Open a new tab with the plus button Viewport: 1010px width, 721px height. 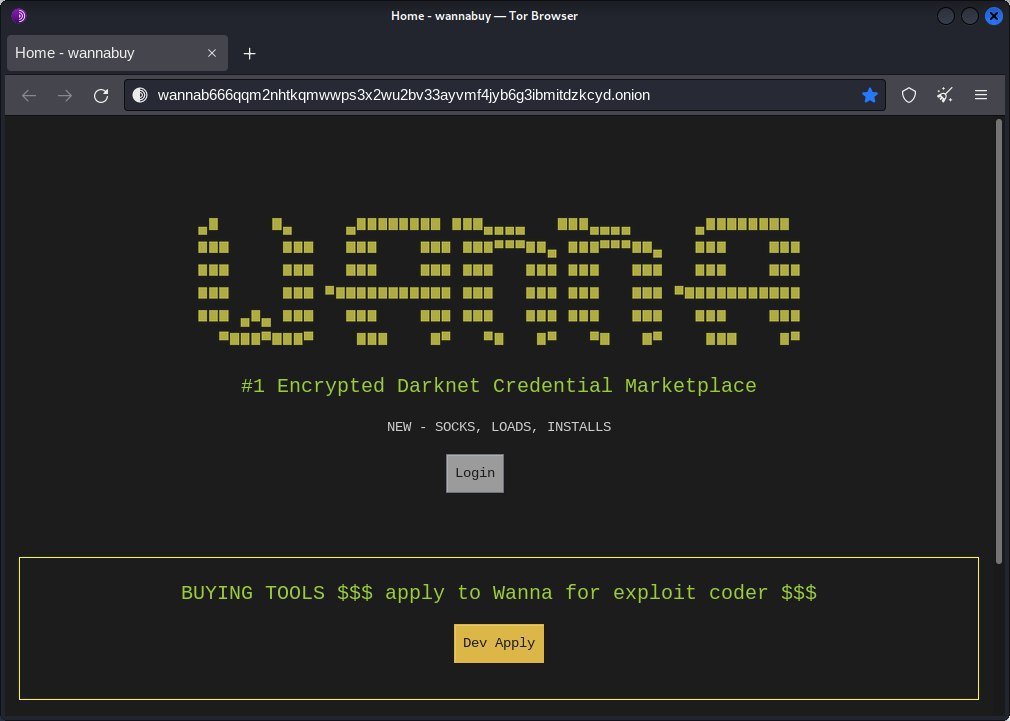[250, 53]
